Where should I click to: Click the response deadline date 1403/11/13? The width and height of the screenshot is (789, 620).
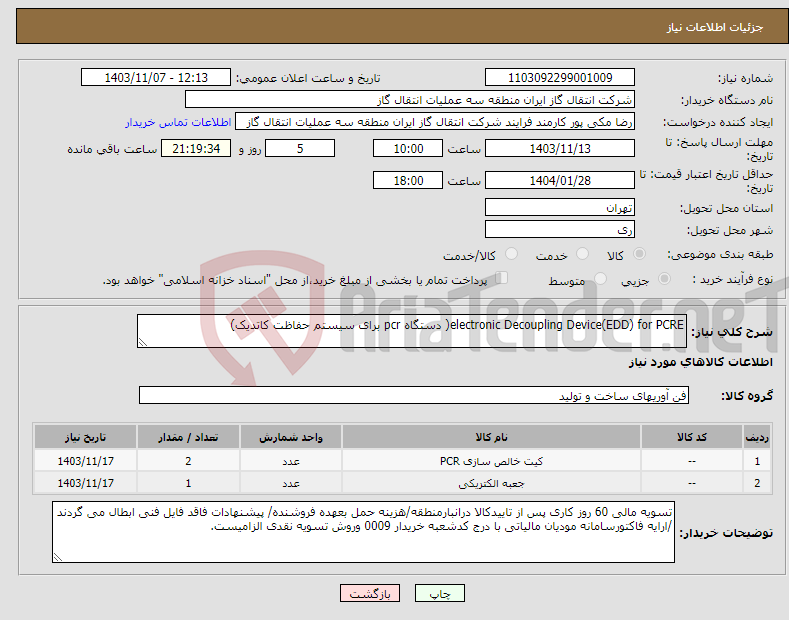click(560, 148)
